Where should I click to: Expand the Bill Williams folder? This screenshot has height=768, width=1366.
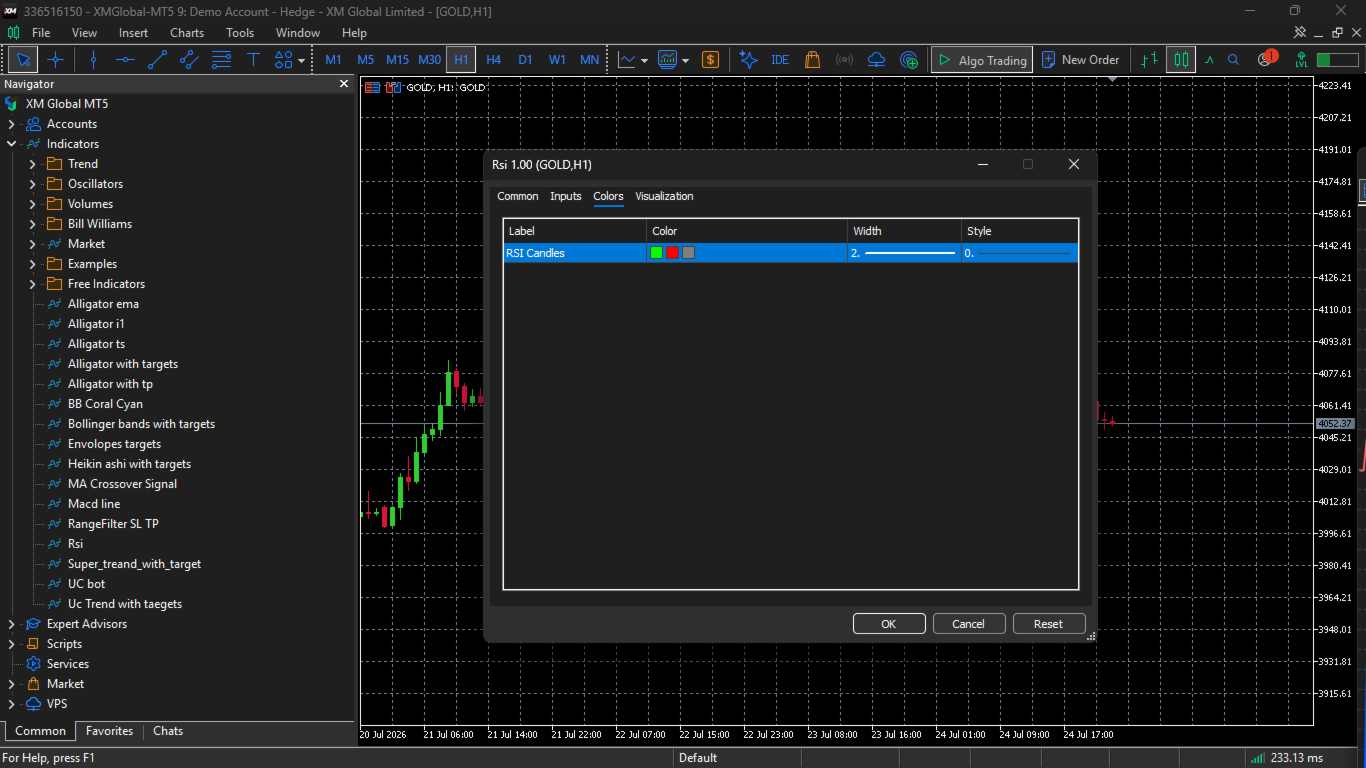tap(33, 224)
